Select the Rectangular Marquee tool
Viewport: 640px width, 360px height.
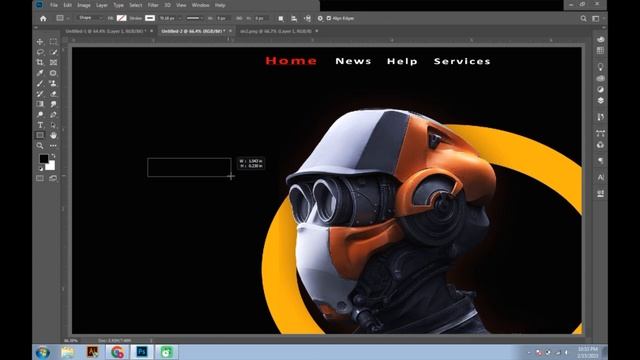(x=53, y=42)
